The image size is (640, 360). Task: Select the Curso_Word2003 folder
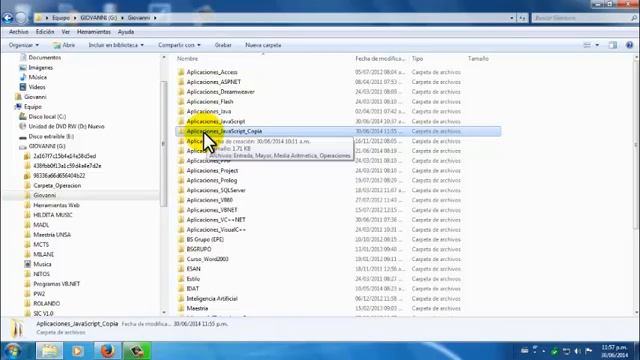point(207,259)
